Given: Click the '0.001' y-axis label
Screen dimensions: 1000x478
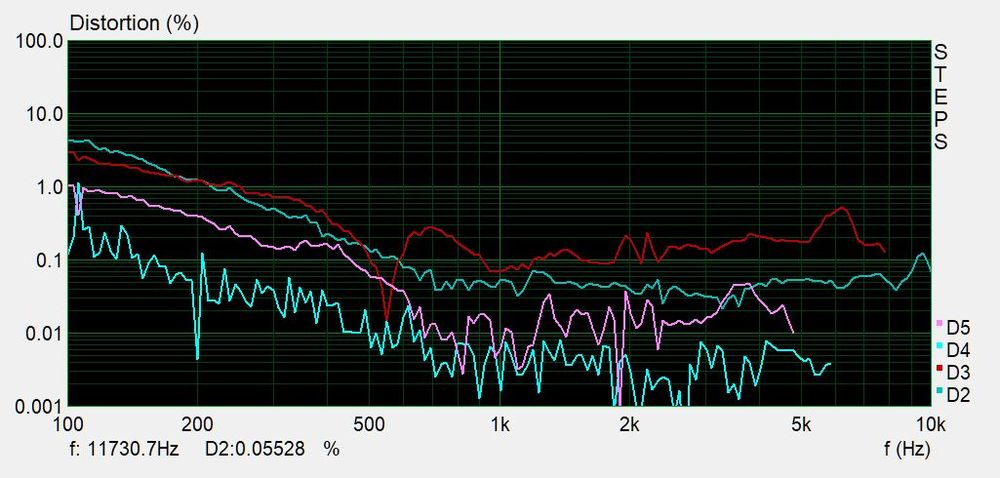Looking at the screenshot, I should tap(40, 406).
